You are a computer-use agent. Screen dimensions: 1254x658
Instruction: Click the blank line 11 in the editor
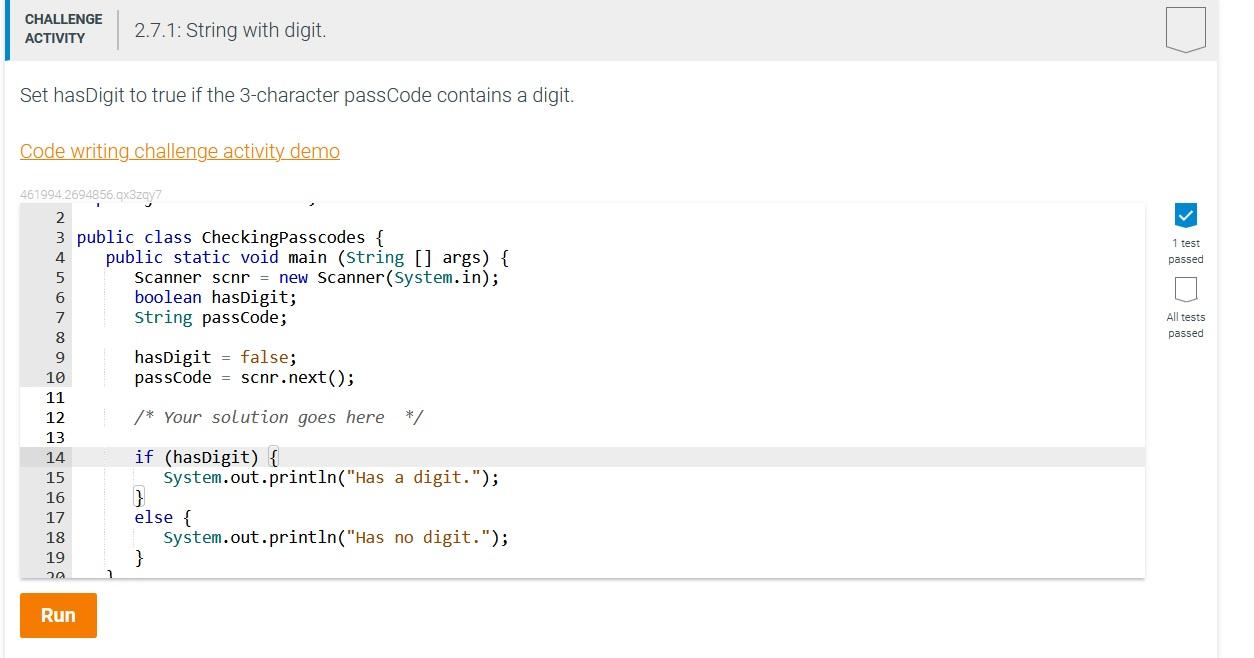(582, 397)
